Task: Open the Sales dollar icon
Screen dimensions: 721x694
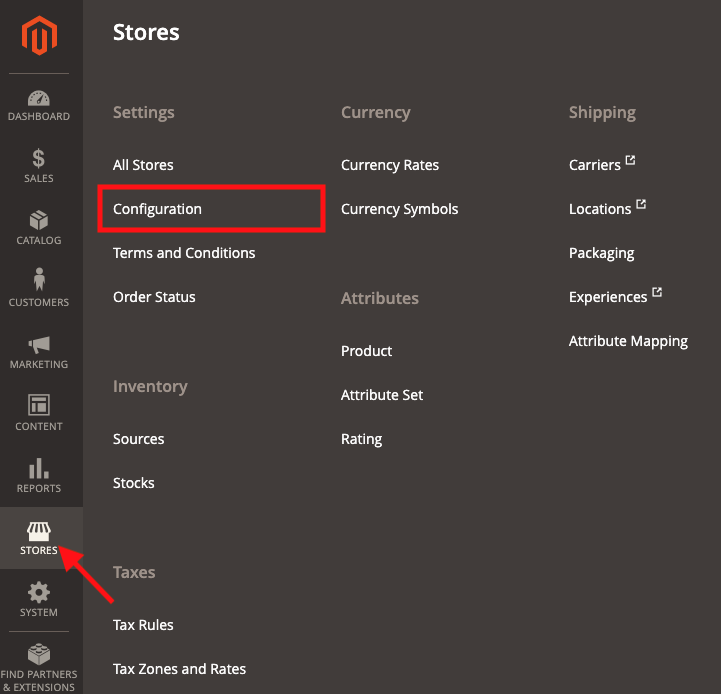Action: click(x=39, y=159)
